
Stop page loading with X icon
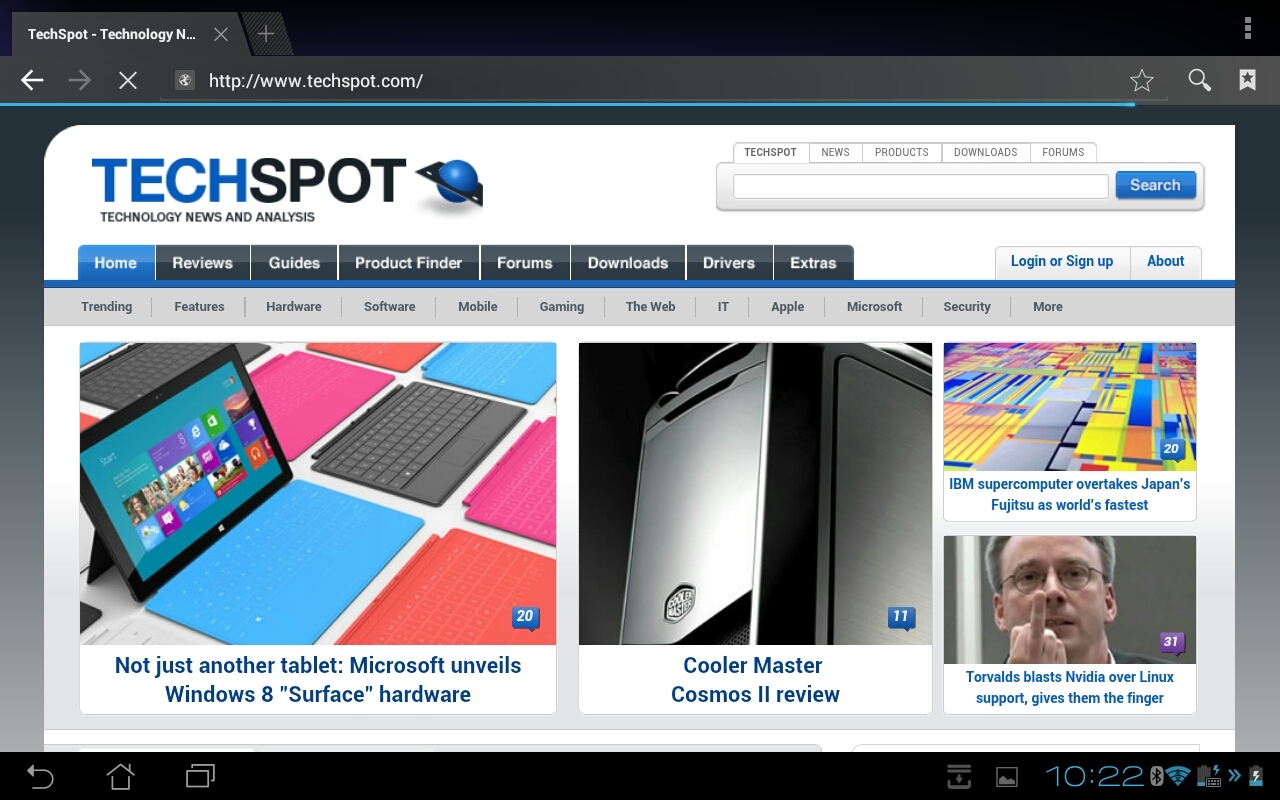[128, 81]
